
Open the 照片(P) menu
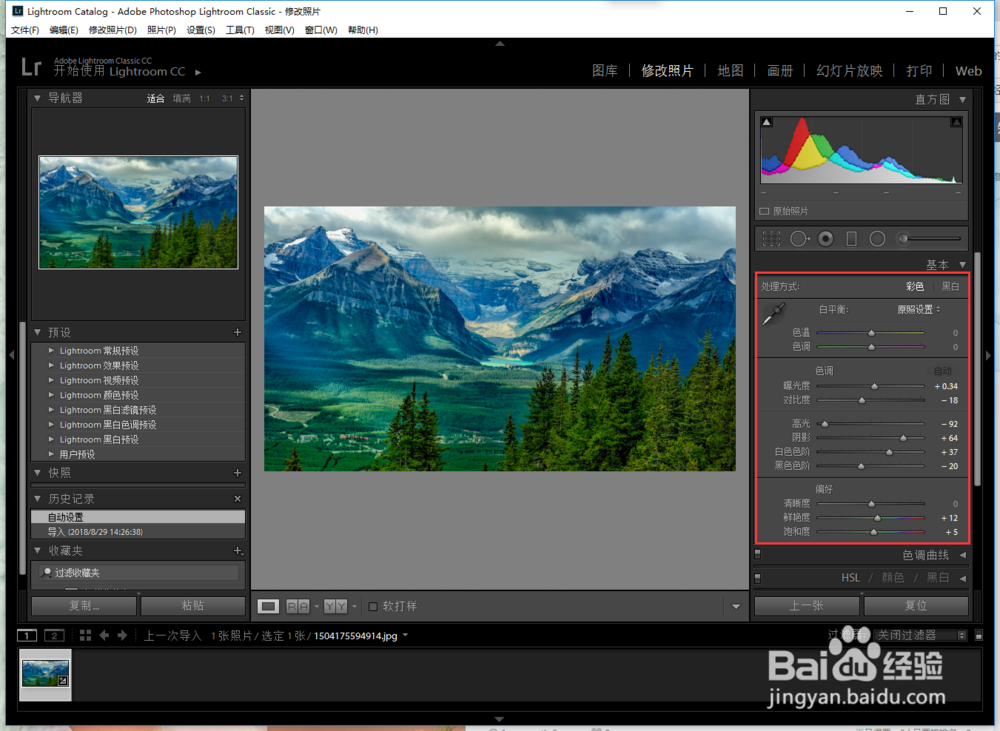161,30
